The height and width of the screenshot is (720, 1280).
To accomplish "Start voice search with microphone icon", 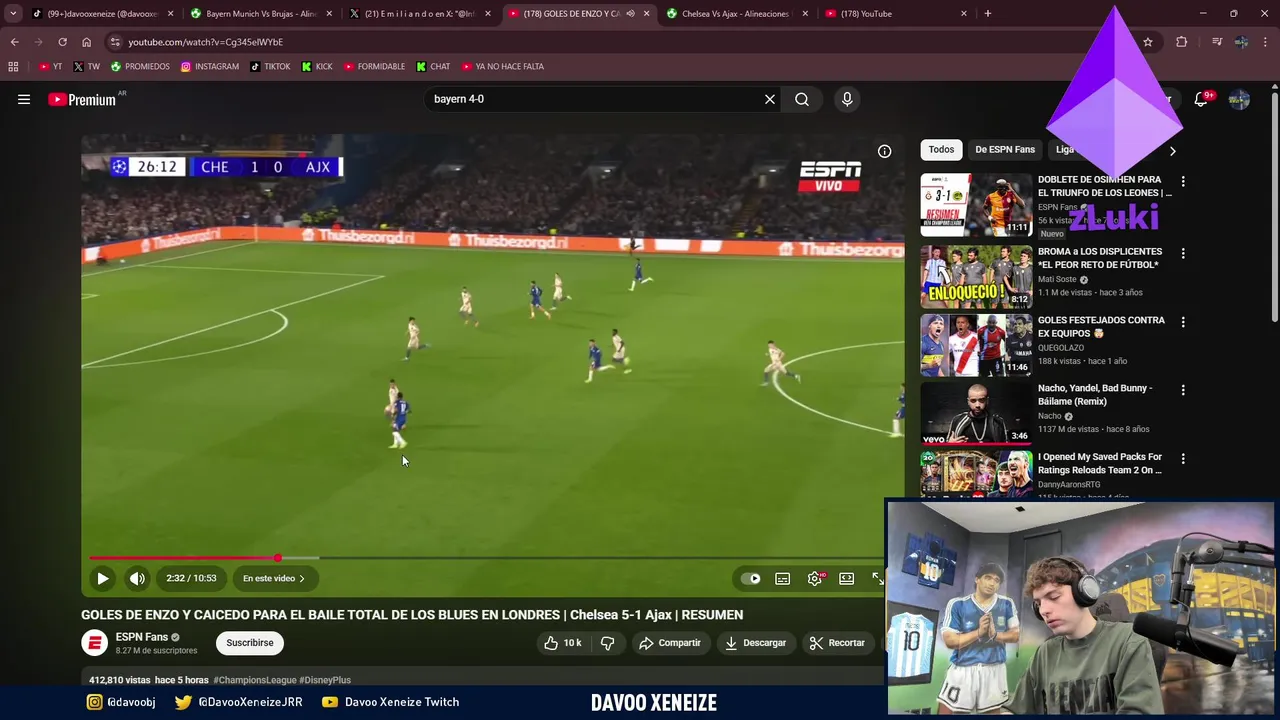I will (847, 99).
